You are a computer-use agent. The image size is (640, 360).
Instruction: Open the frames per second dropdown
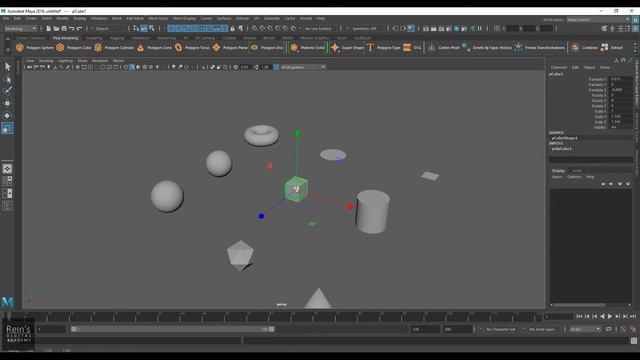point(585,329)
